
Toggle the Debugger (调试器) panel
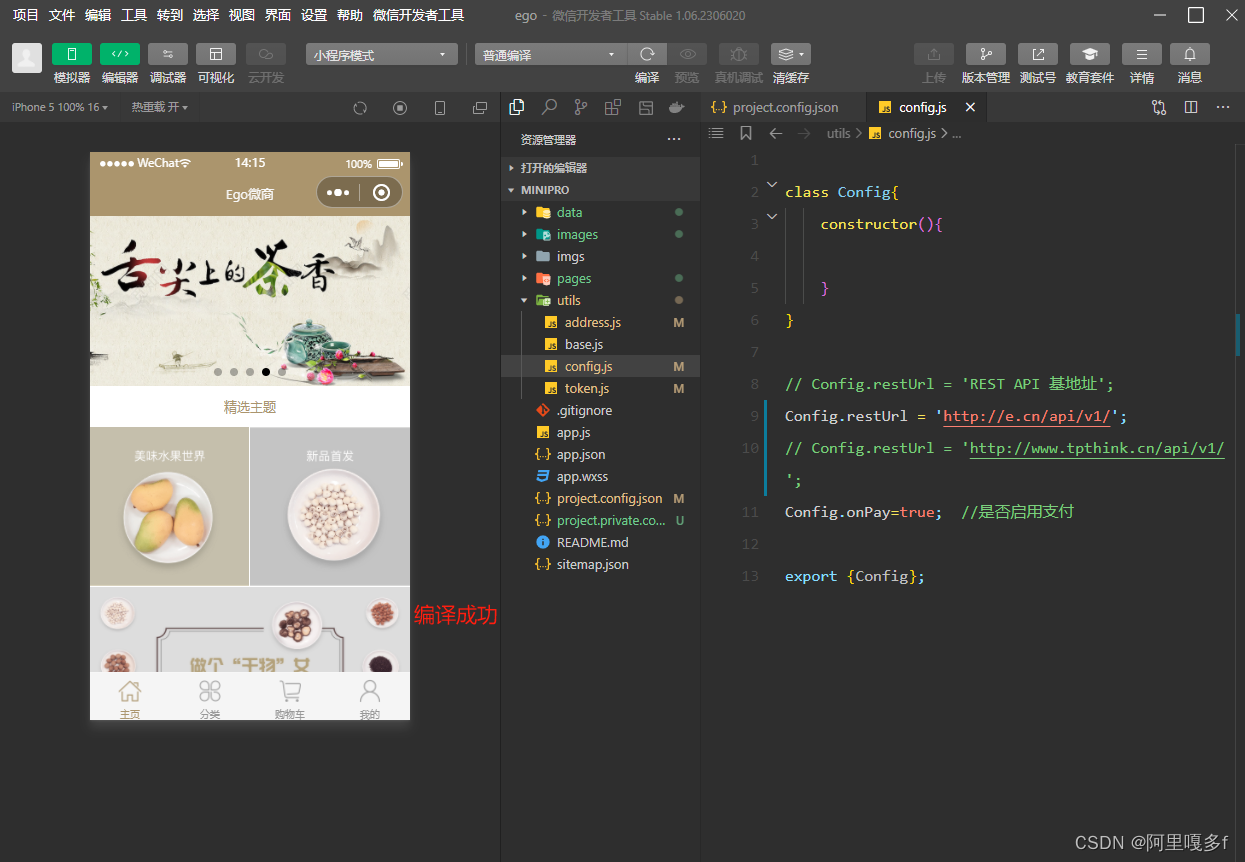167,54
